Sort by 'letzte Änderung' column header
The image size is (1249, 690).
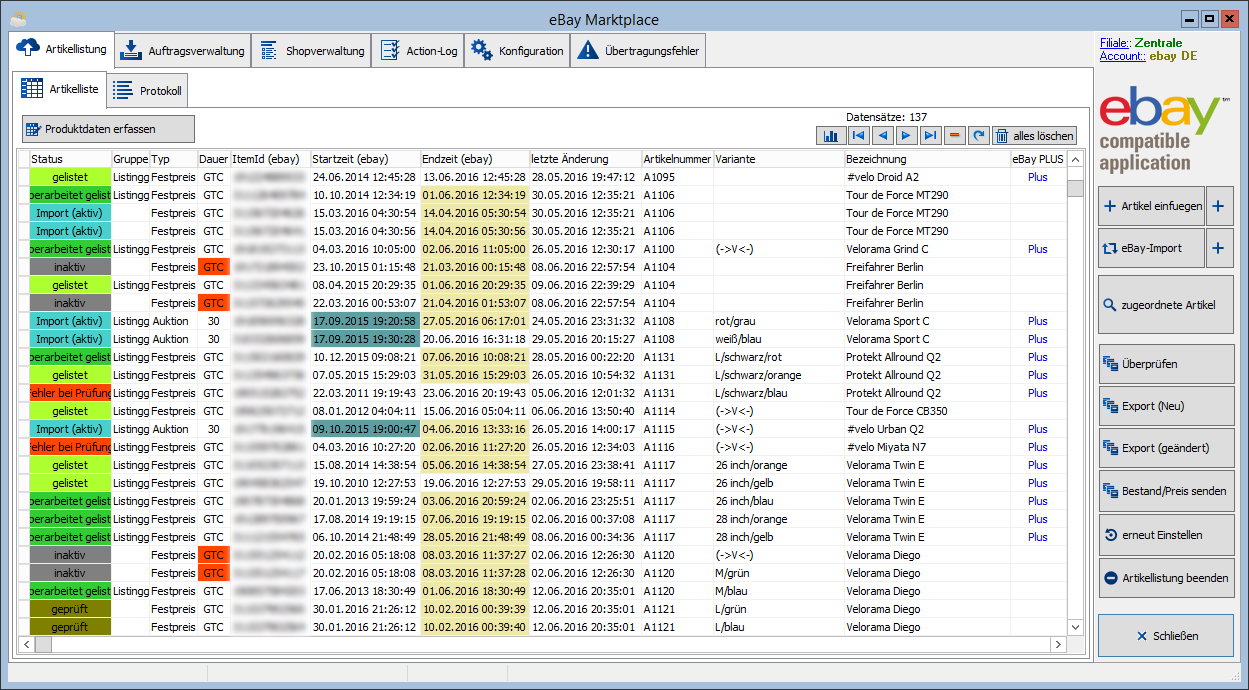click(x=585, y=159)
